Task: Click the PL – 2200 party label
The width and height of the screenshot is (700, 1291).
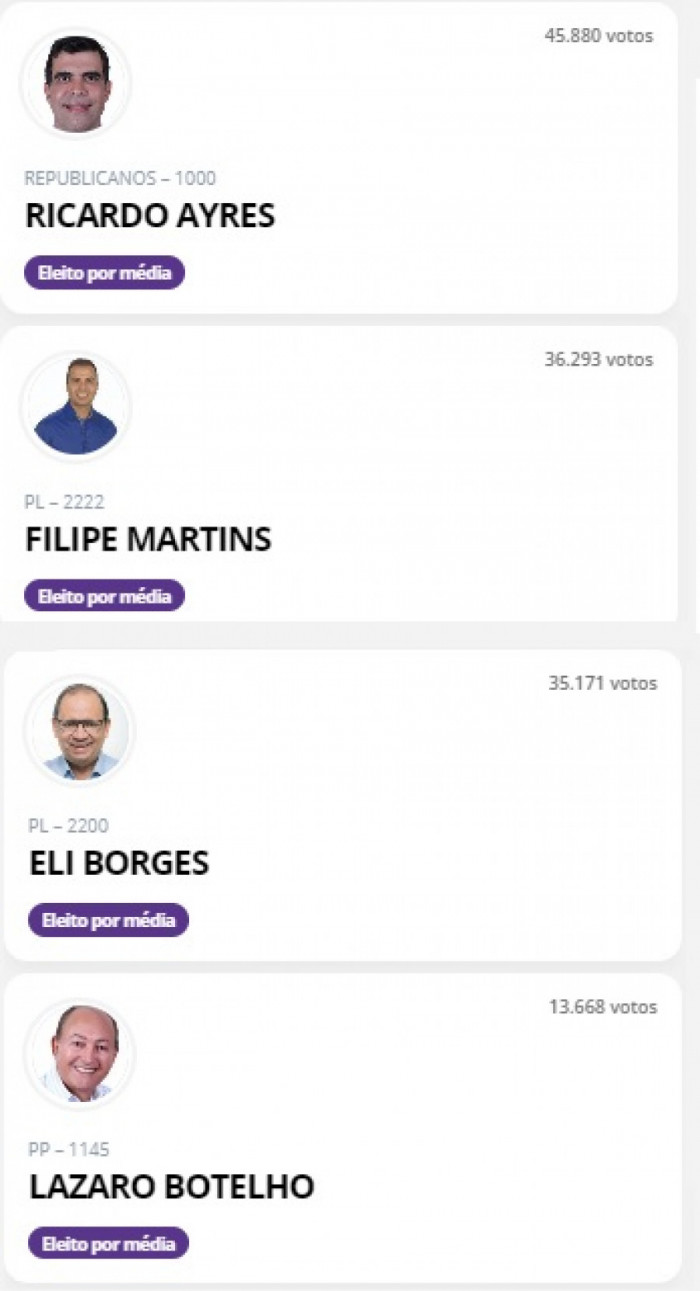Action: (x=69, y=826)
